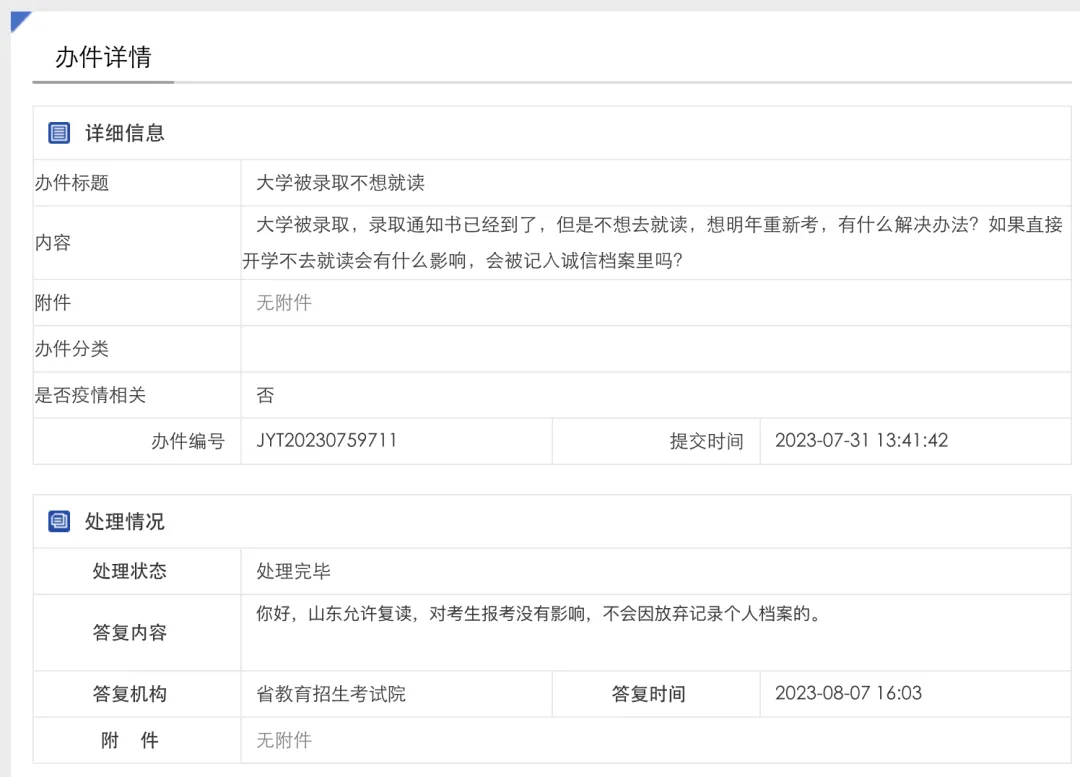
Task: Click the 是否疫情相关 value 否
Action: (265, 395)
